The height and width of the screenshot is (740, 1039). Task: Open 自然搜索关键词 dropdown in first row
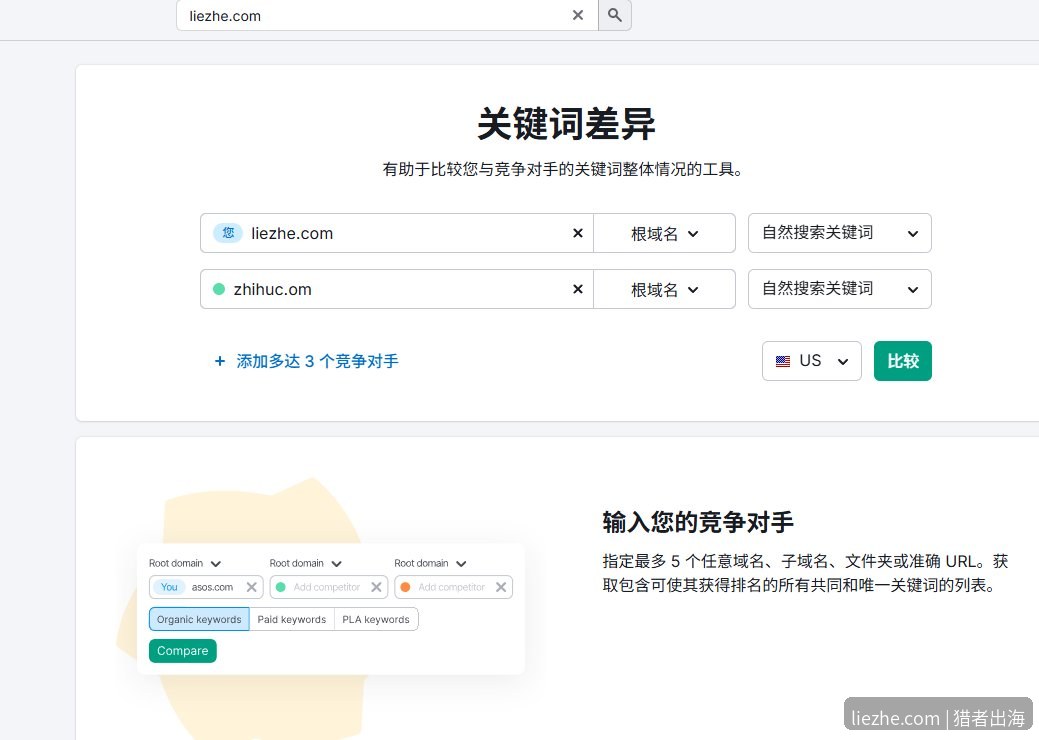pos(840,233)
